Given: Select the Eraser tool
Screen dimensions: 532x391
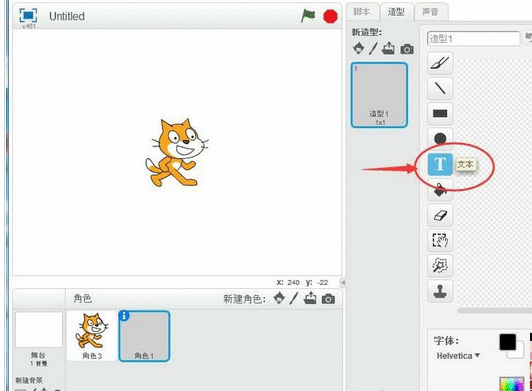Looking at the screenshot, I should (440, 215).
